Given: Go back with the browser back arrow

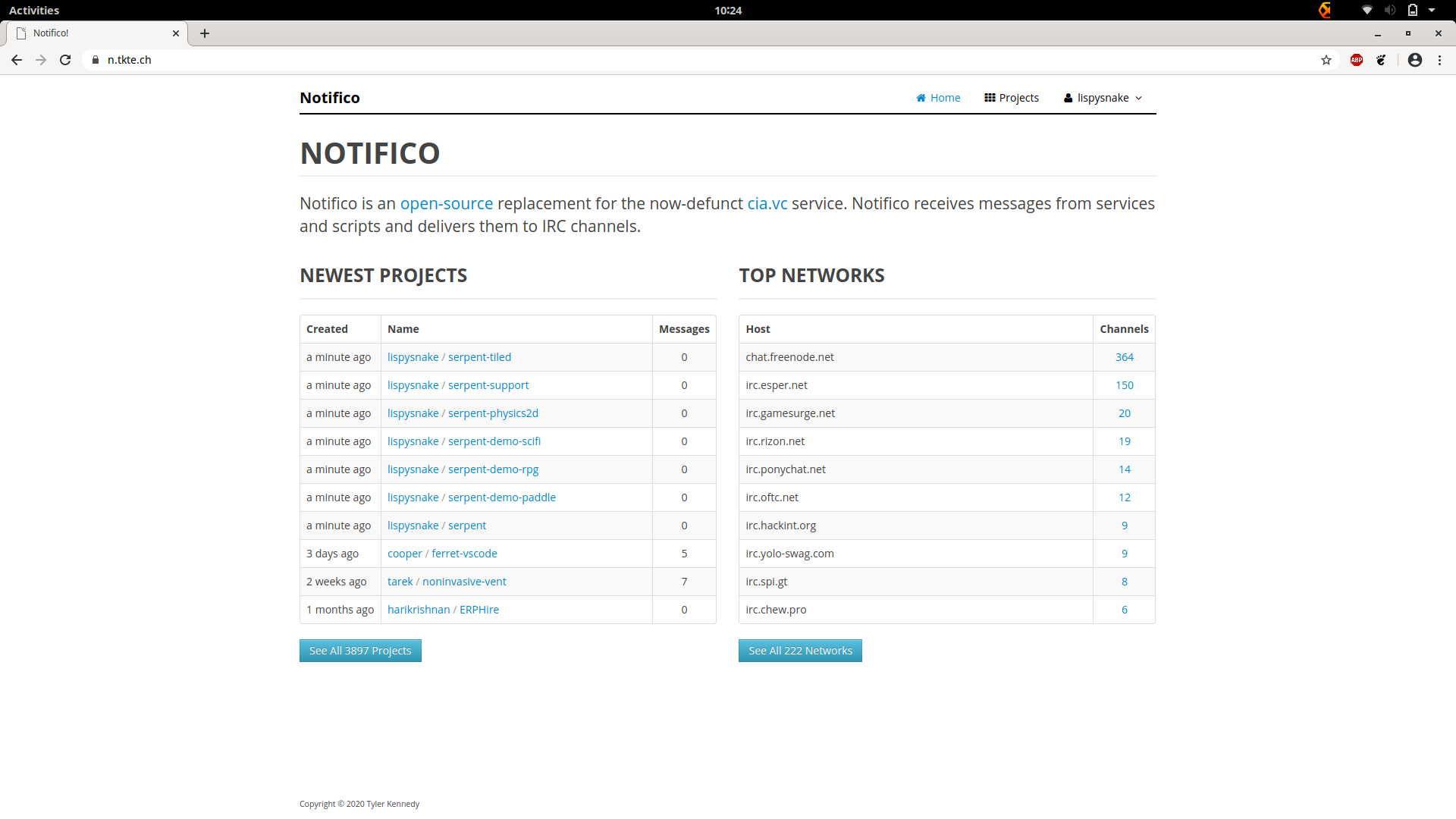Looking at the screenshot, I should (17, 60).
